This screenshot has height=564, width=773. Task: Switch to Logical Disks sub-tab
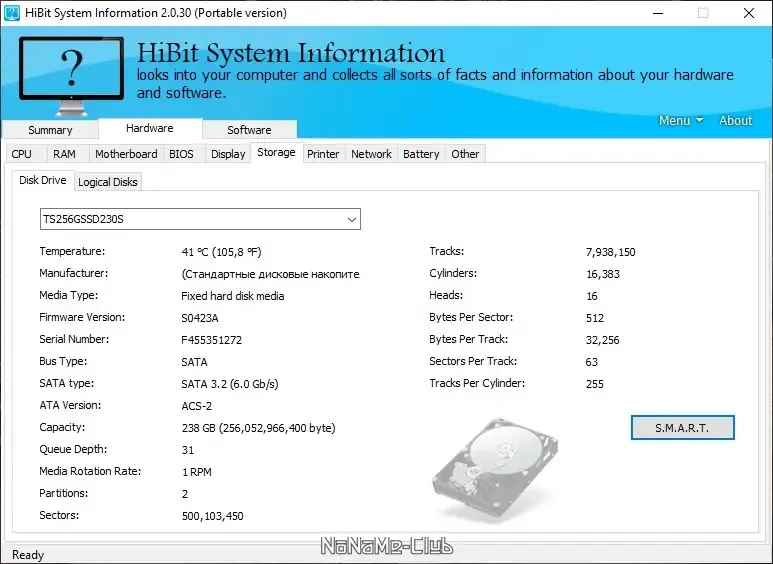108,182
